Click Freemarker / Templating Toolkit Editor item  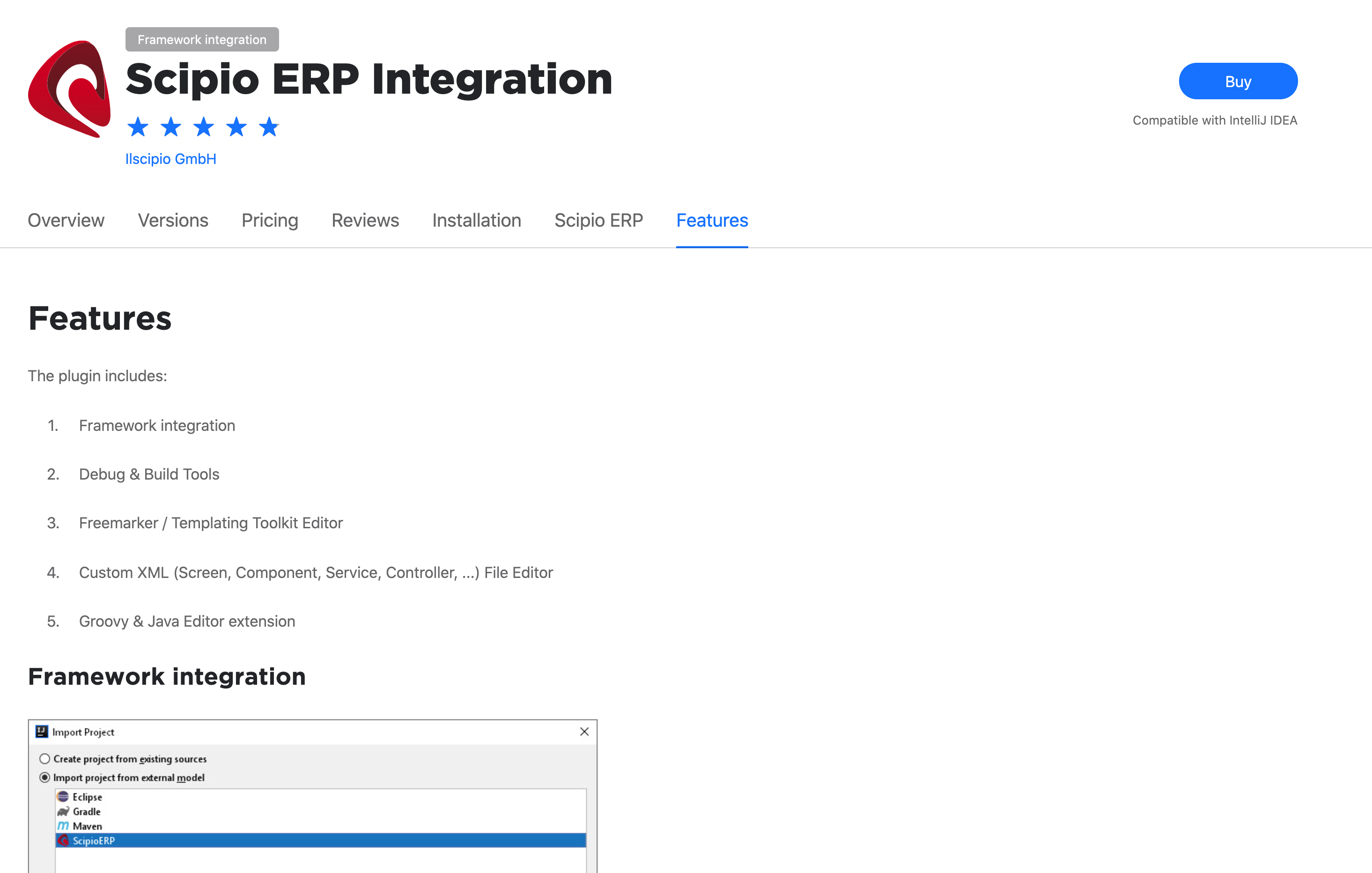[x=211, y=523]
